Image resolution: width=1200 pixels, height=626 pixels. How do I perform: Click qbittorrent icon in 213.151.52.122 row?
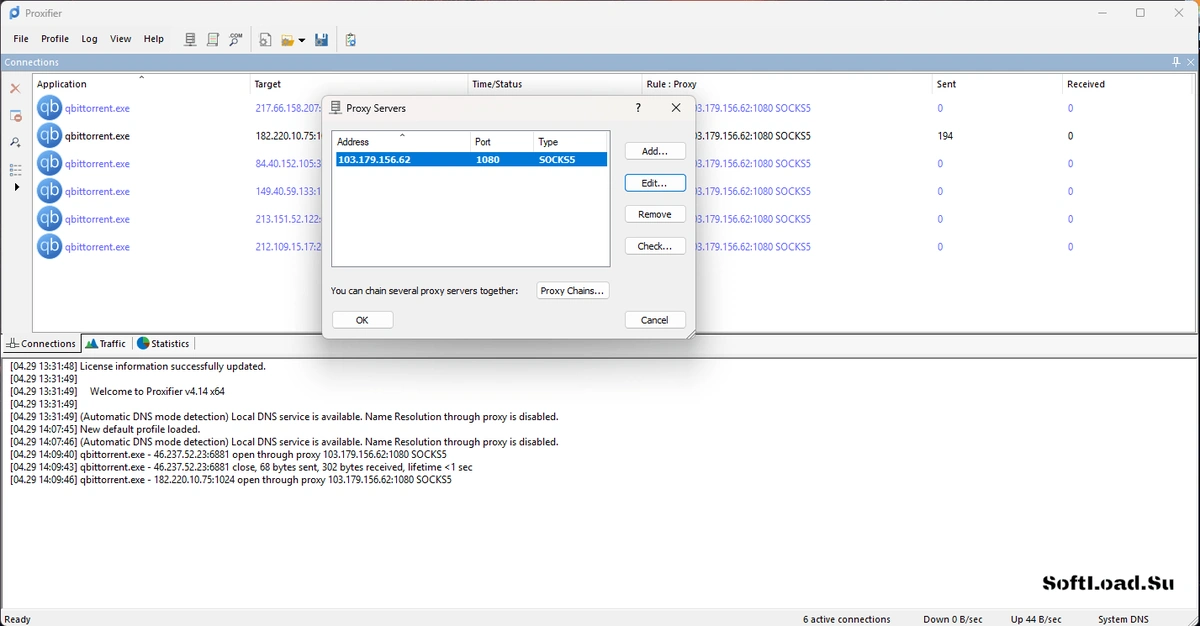[x=49, y=218]
